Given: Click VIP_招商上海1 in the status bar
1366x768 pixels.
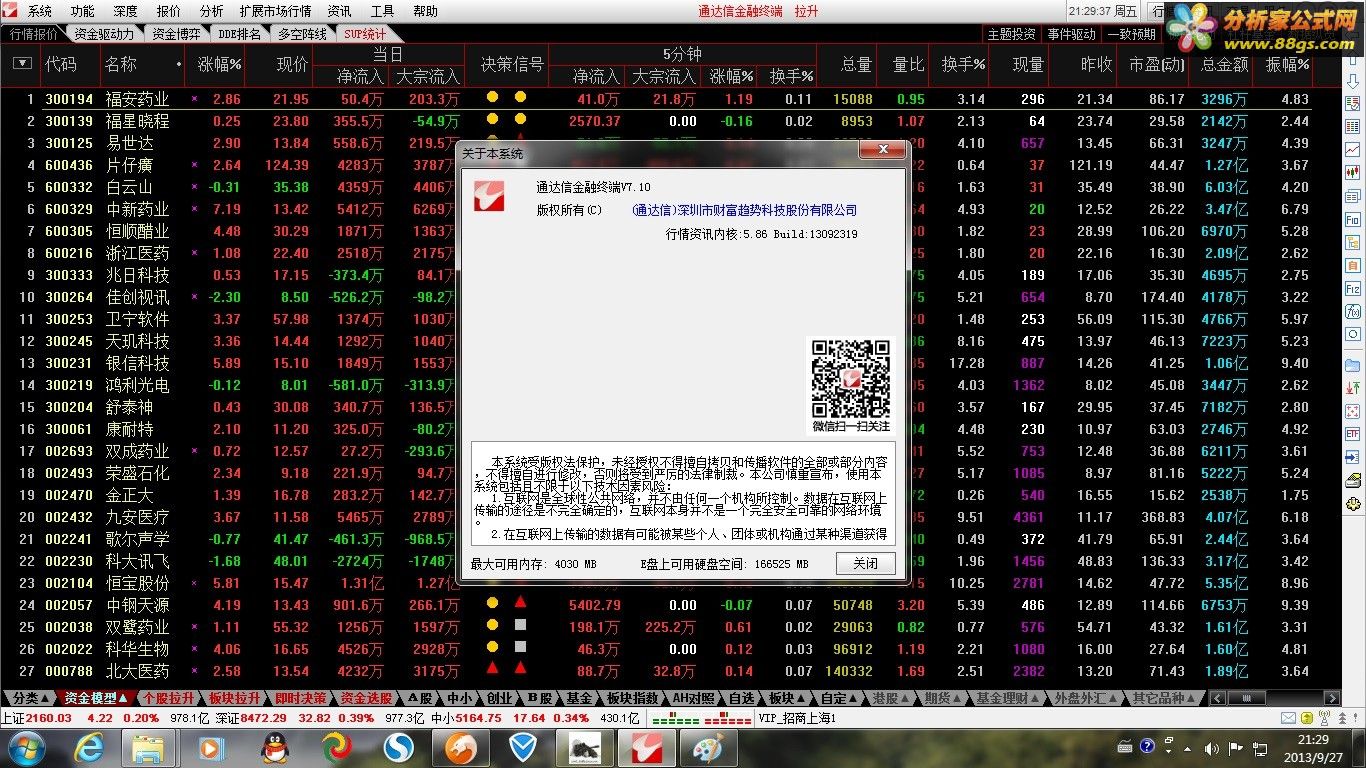Looking at the screenshot, I should 797,718.
